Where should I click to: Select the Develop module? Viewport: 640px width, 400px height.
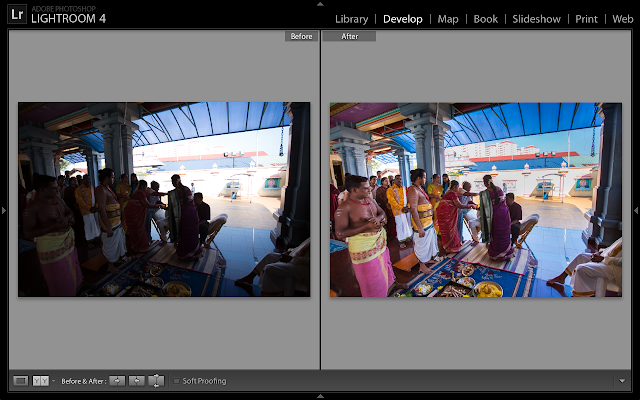pyautogui.click(x=402, y=19)
